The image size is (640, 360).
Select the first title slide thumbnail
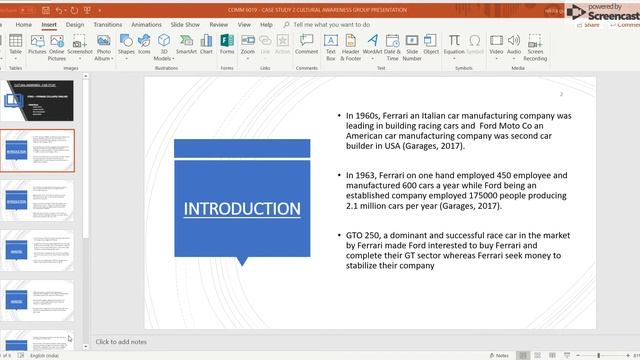tap(37, 100)
